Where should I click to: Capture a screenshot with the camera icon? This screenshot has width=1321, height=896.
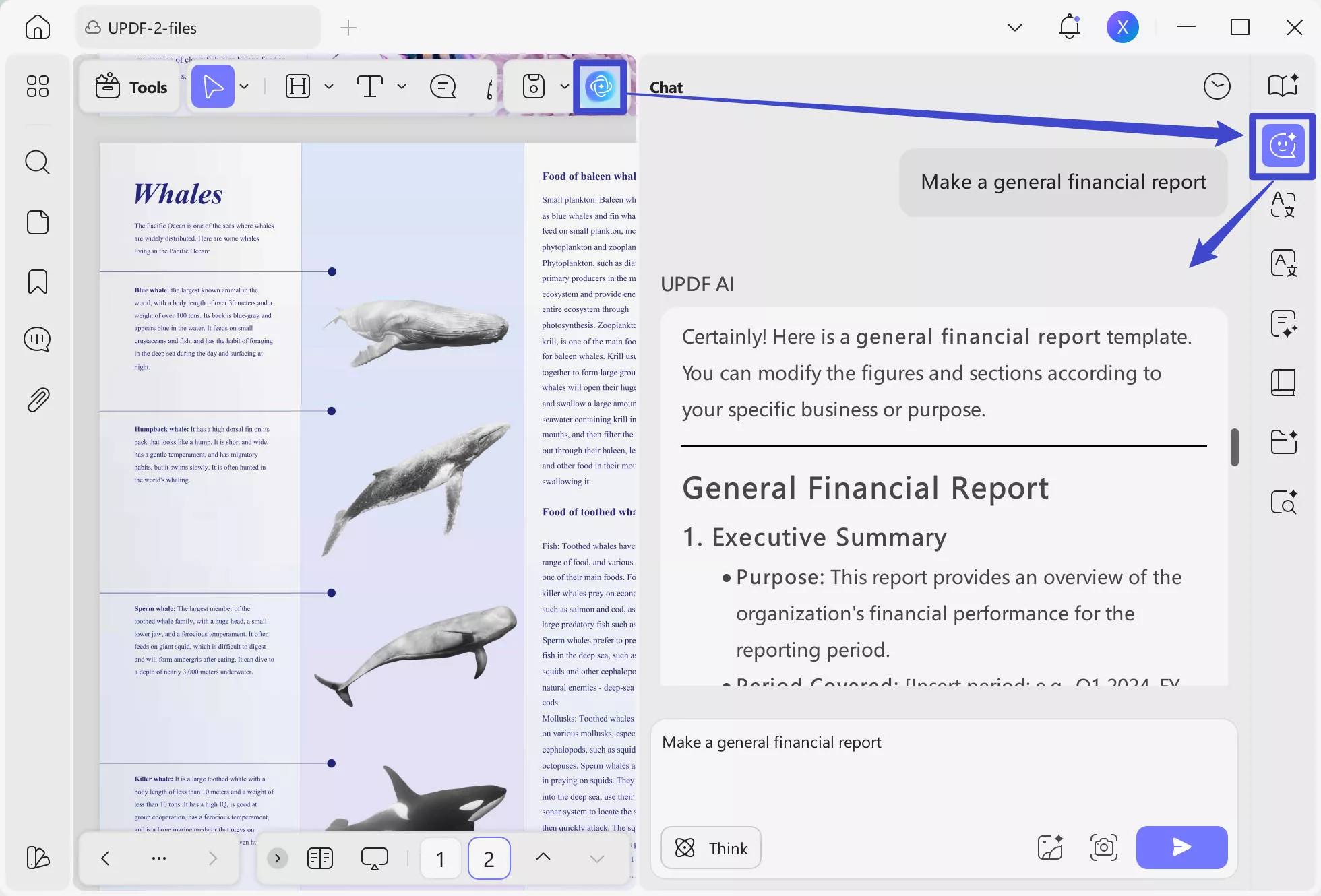tap(1103, 847)
